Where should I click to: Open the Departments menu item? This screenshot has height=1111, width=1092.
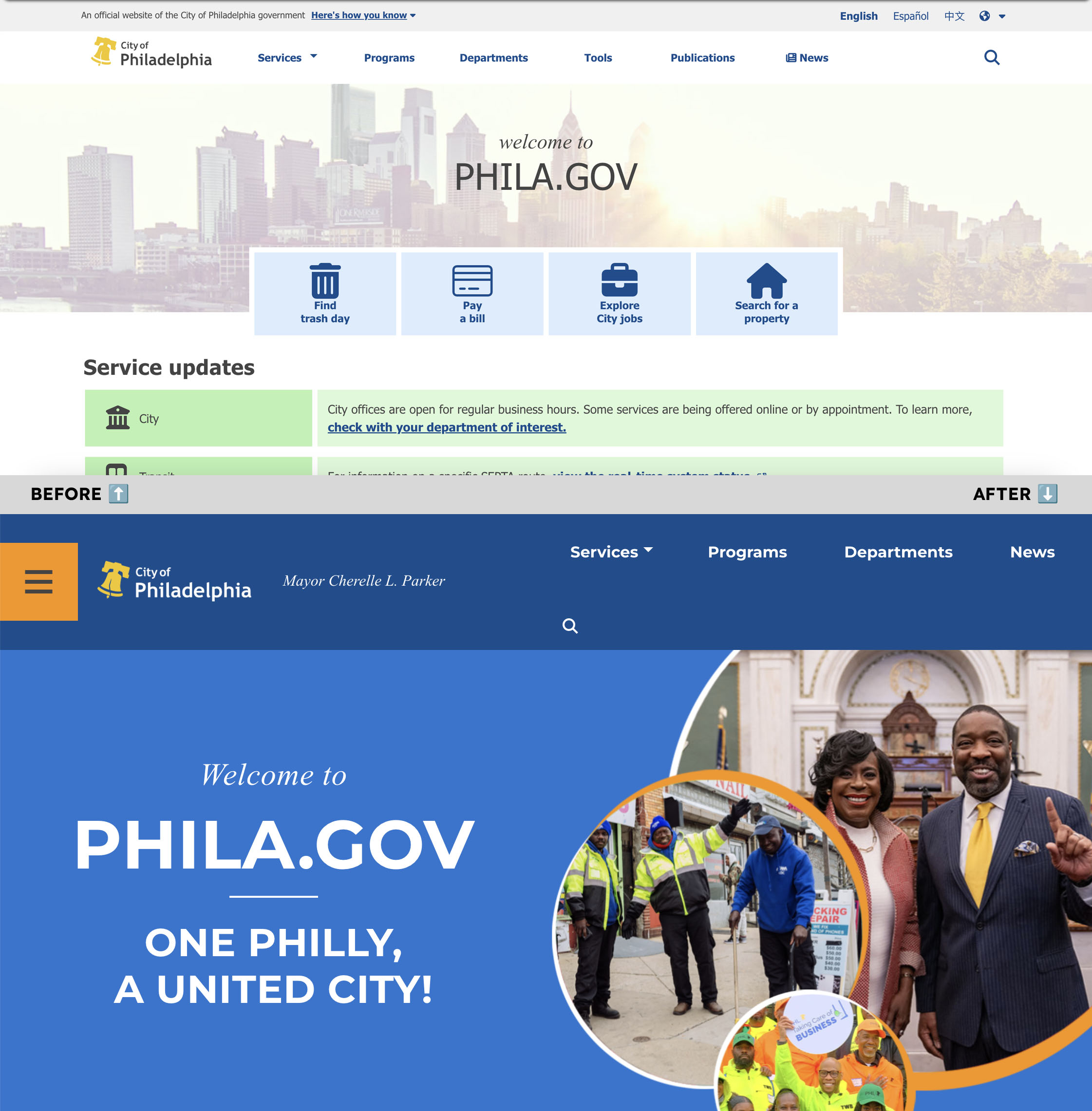click(898, 552)
